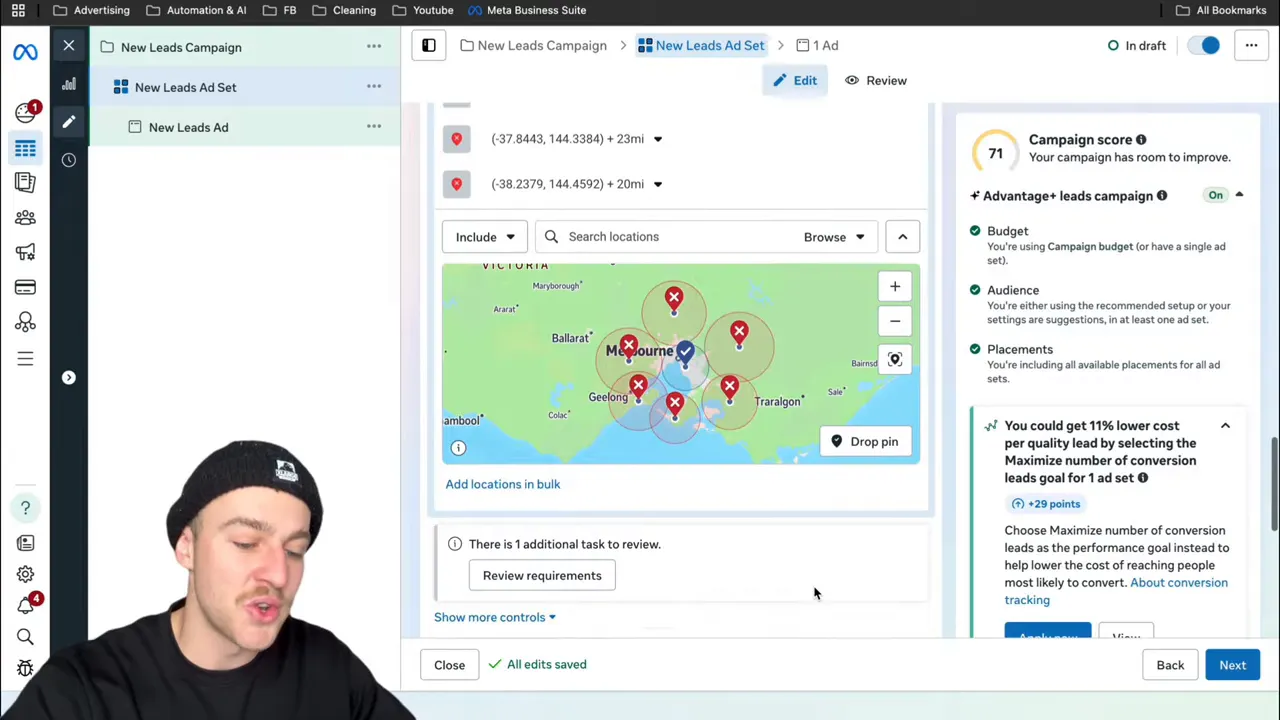Viewport: 1280px width, 720px height.
Task: Open the hamburger All tools menu
Action: [x=25, y=358]
